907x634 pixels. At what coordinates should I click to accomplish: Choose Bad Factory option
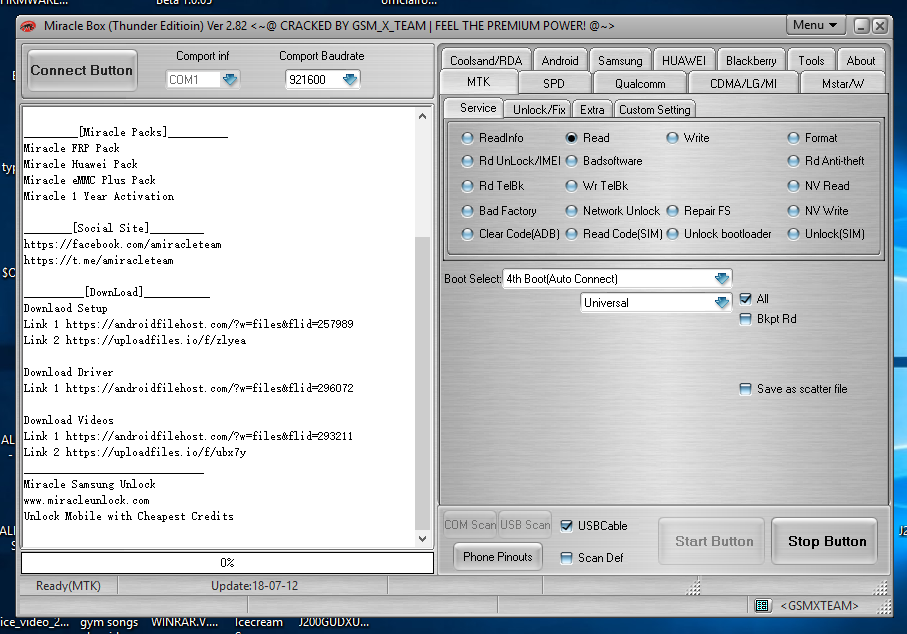tap(499, 211)
